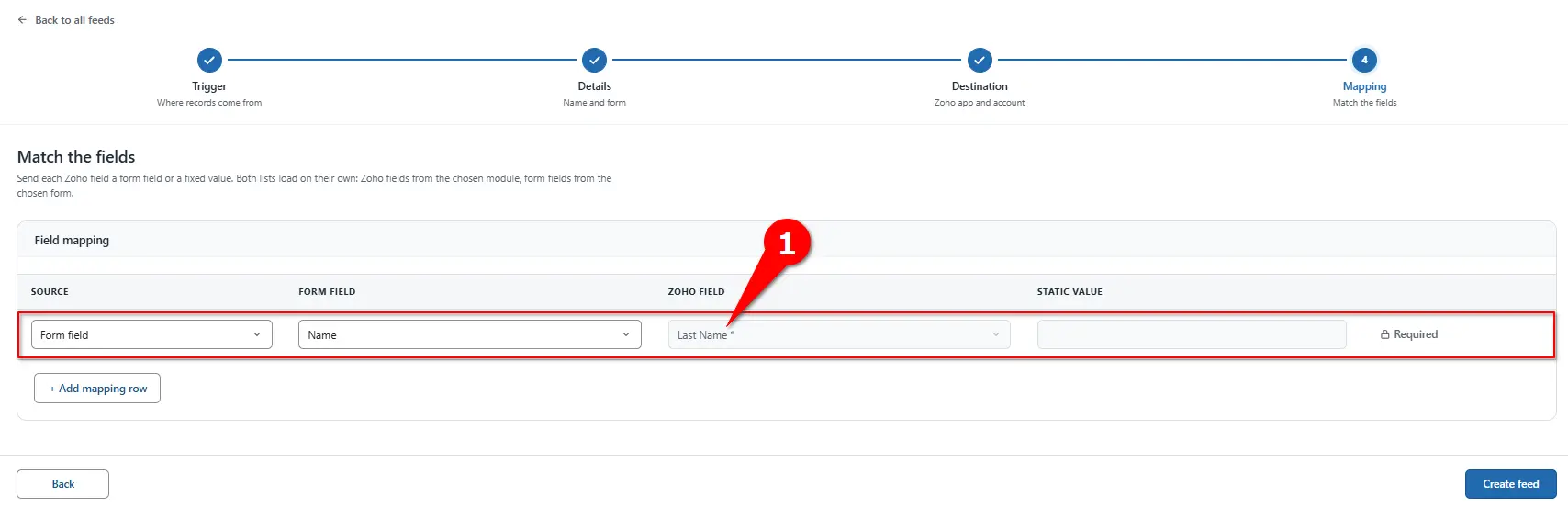Click the Field mapping panel title
The width and height of the screenshot is (1568, 508).
pos(72,240)
